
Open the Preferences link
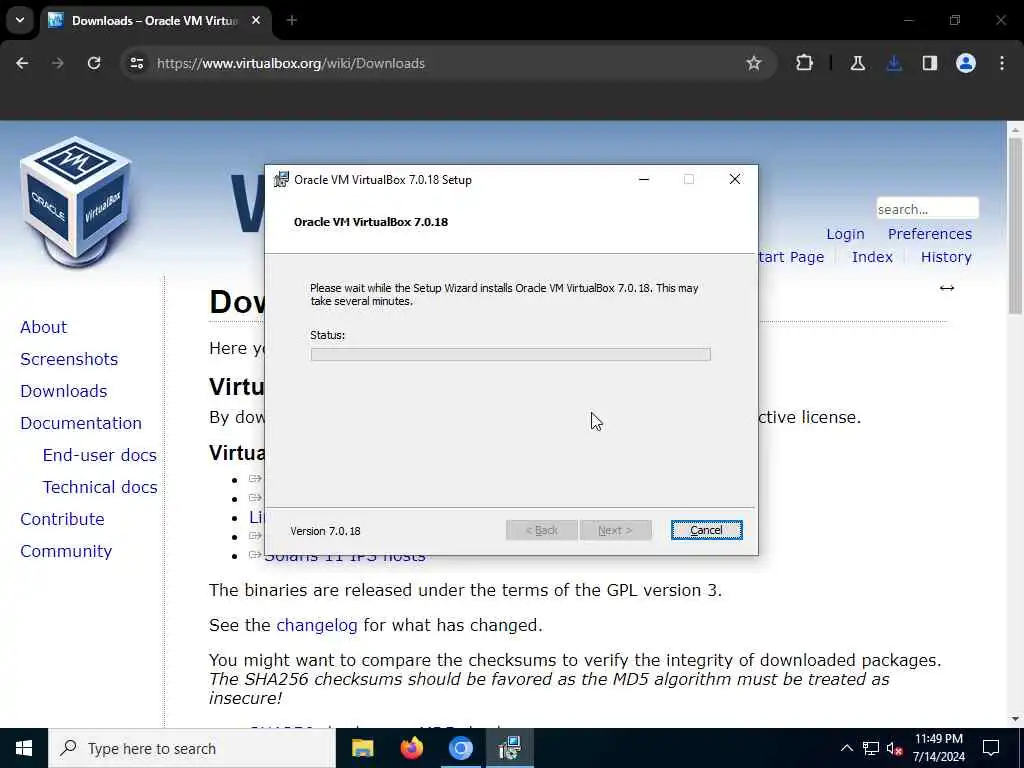(x=929, y=234)
